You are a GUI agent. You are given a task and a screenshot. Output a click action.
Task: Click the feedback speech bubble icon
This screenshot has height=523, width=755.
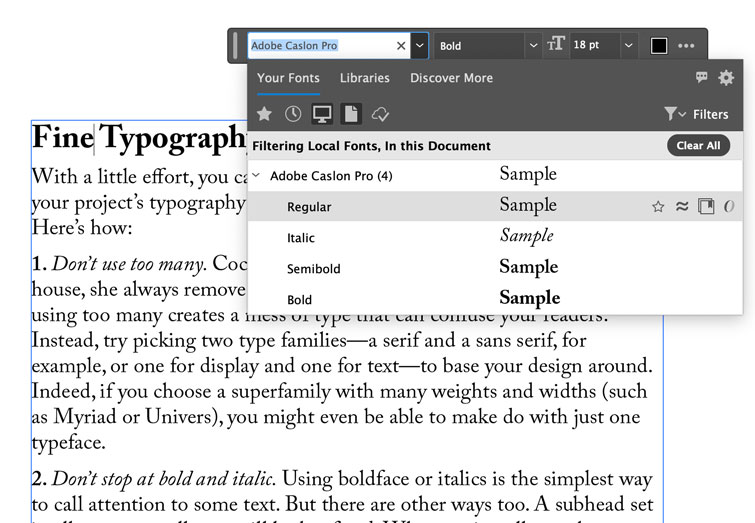(702, 78)
